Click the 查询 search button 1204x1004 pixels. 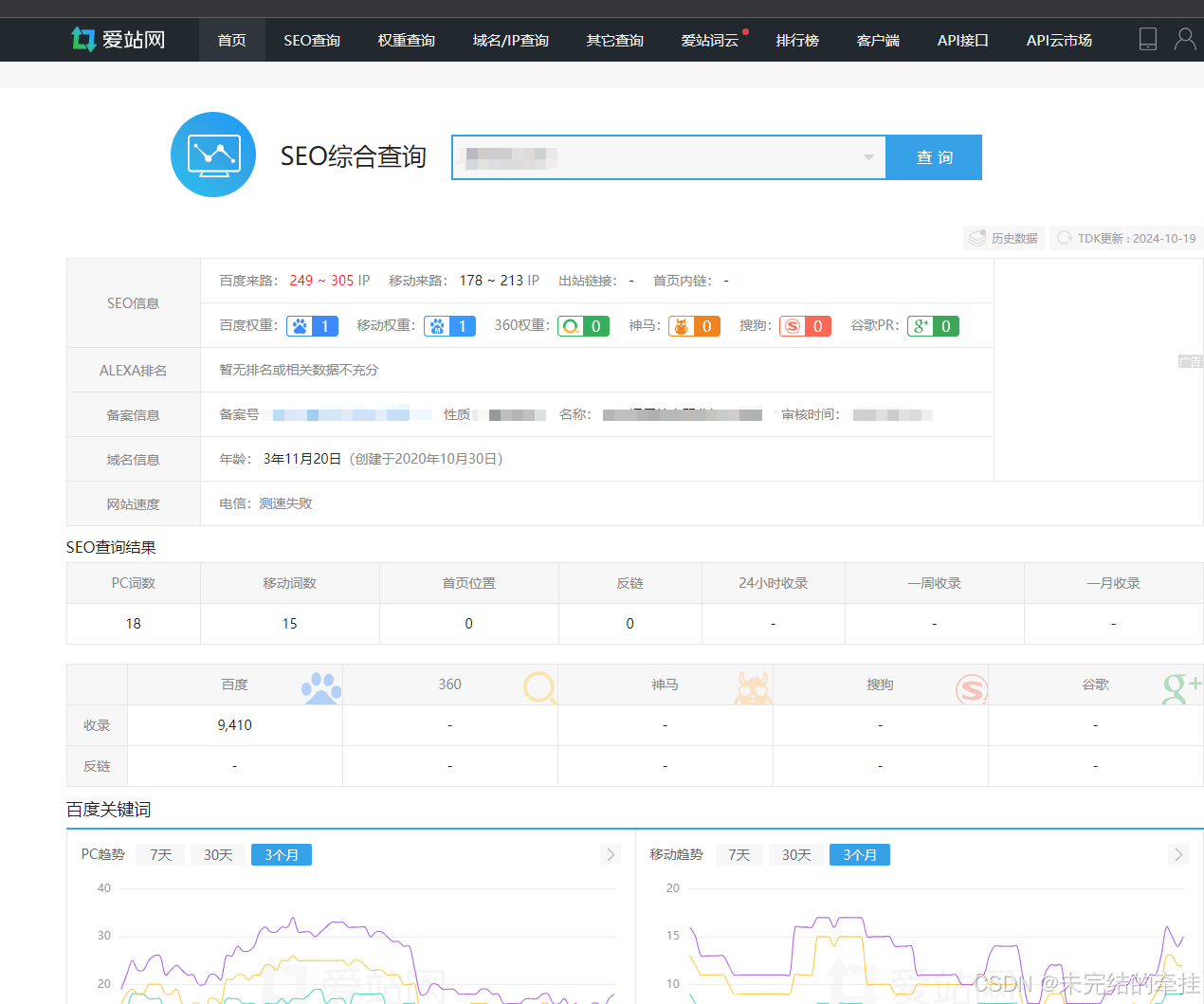[x=934, y=157]
